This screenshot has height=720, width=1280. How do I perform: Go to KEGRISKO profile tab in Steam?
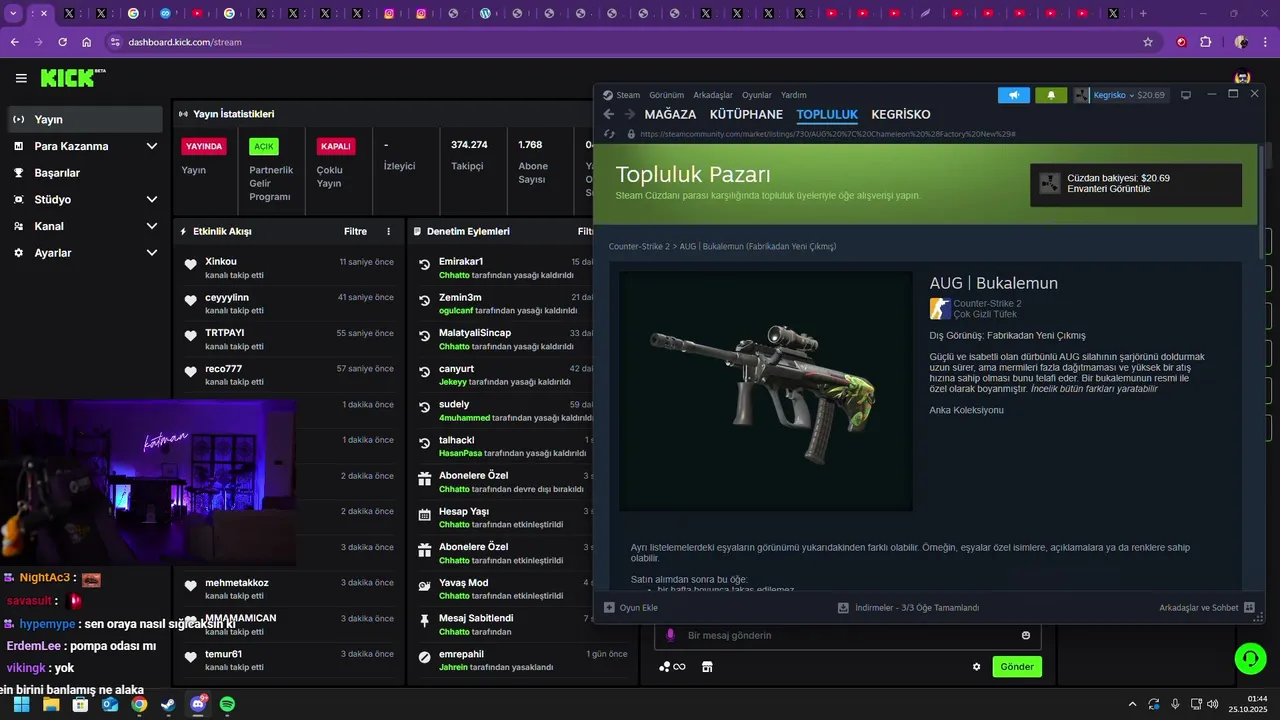point(901,115)
